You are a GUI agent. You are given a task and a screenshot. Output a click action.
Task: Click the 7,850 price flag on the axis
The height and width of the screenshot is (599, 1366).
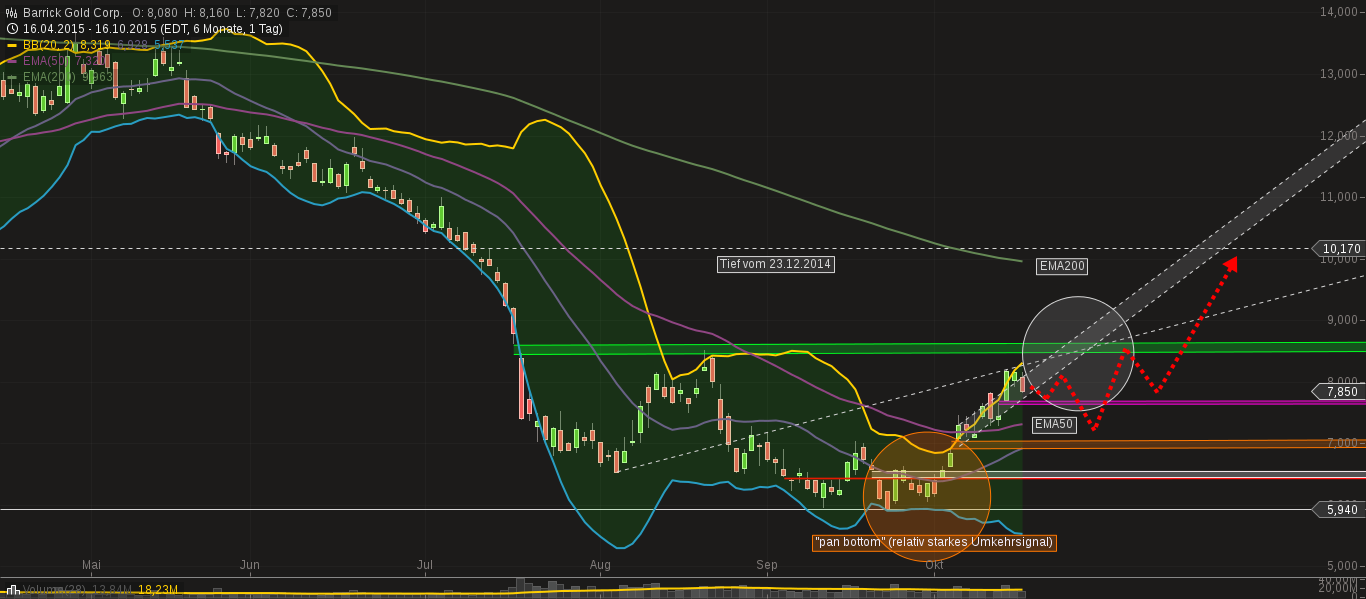point(1337,392)
